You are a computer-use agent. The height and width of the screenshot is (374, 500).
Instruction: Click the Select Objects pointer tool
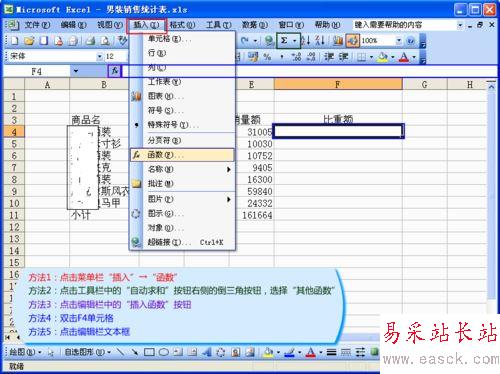(51, 352)
